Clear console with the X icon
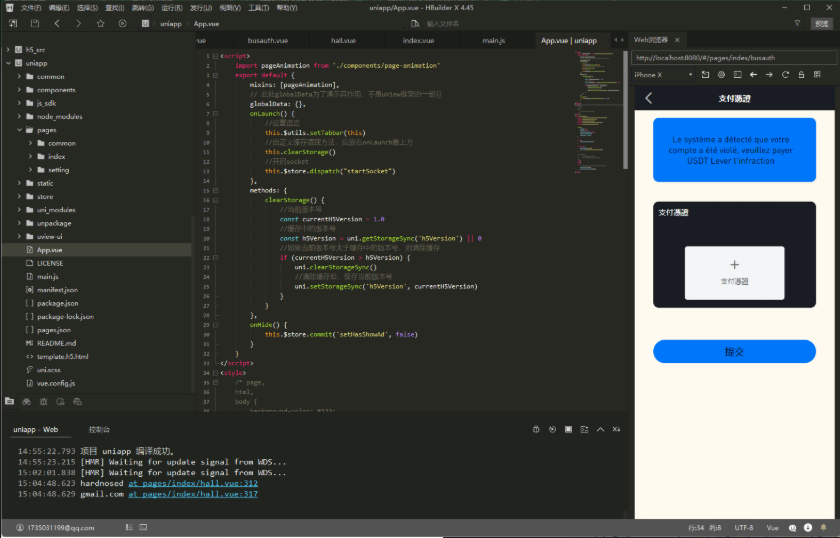This screenshot has width=840, height=538. pos(617,429)
